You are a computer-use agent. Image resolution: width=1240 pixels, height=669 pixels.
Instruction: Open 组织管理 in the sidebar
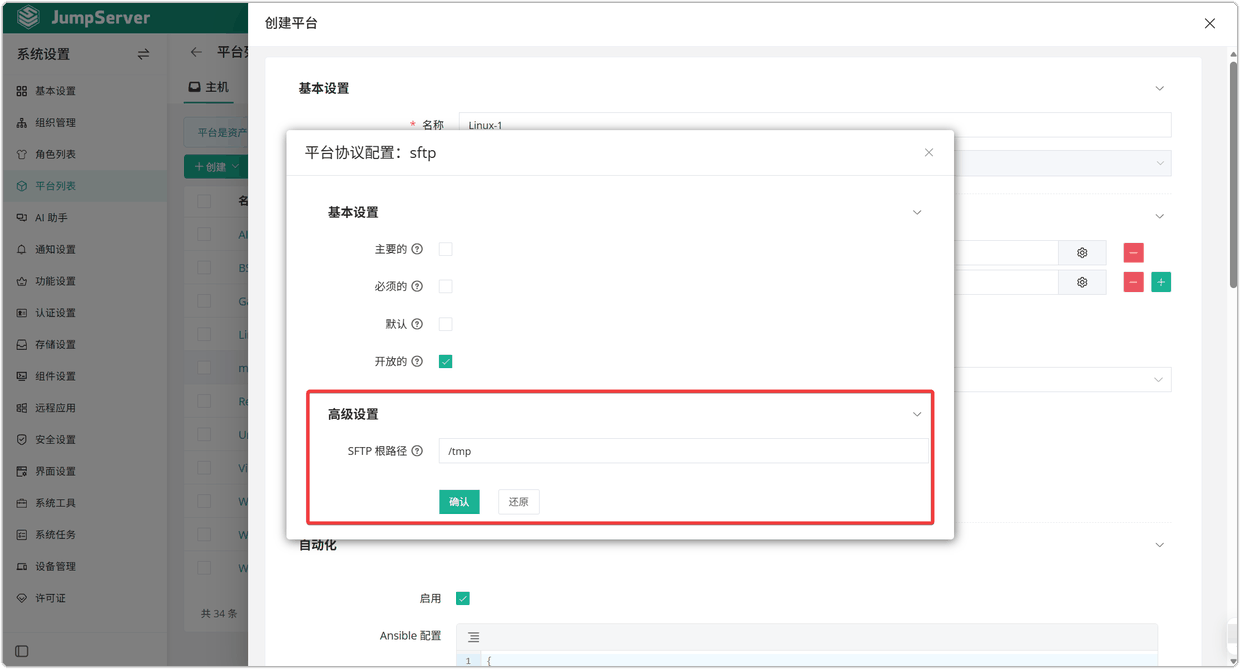click(x=84, y=123)
